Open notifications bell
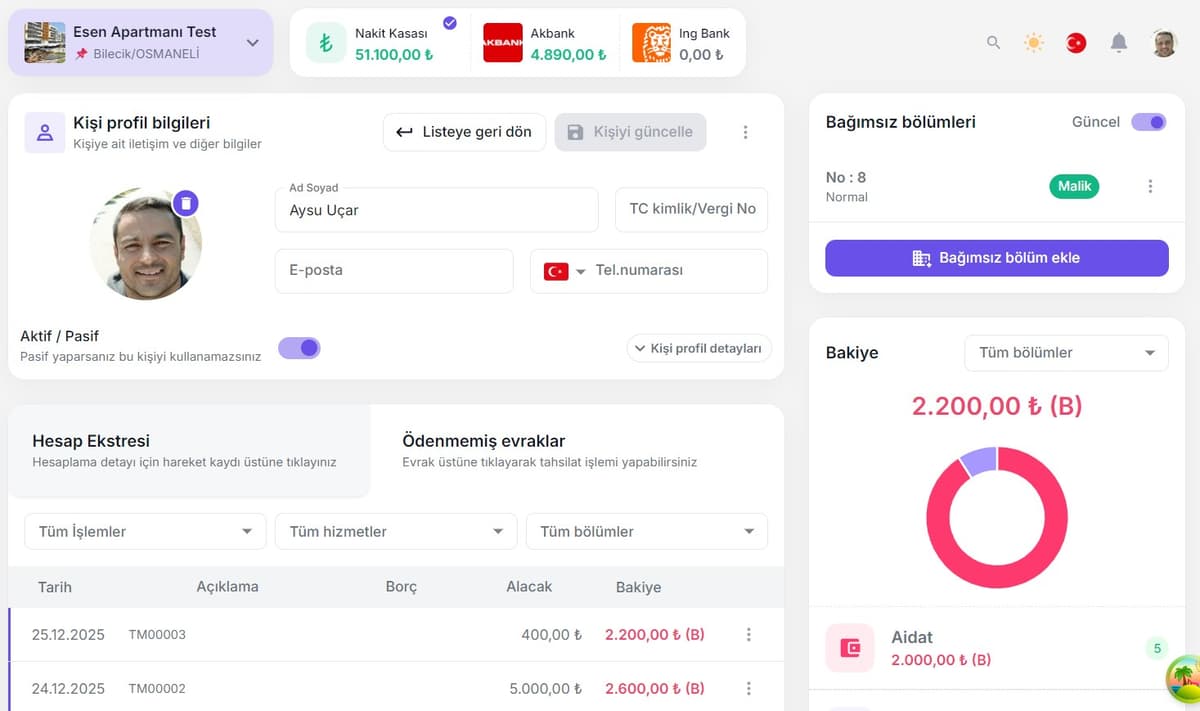This screenshot has width=1200, height=711. (x=1119, y=43)
